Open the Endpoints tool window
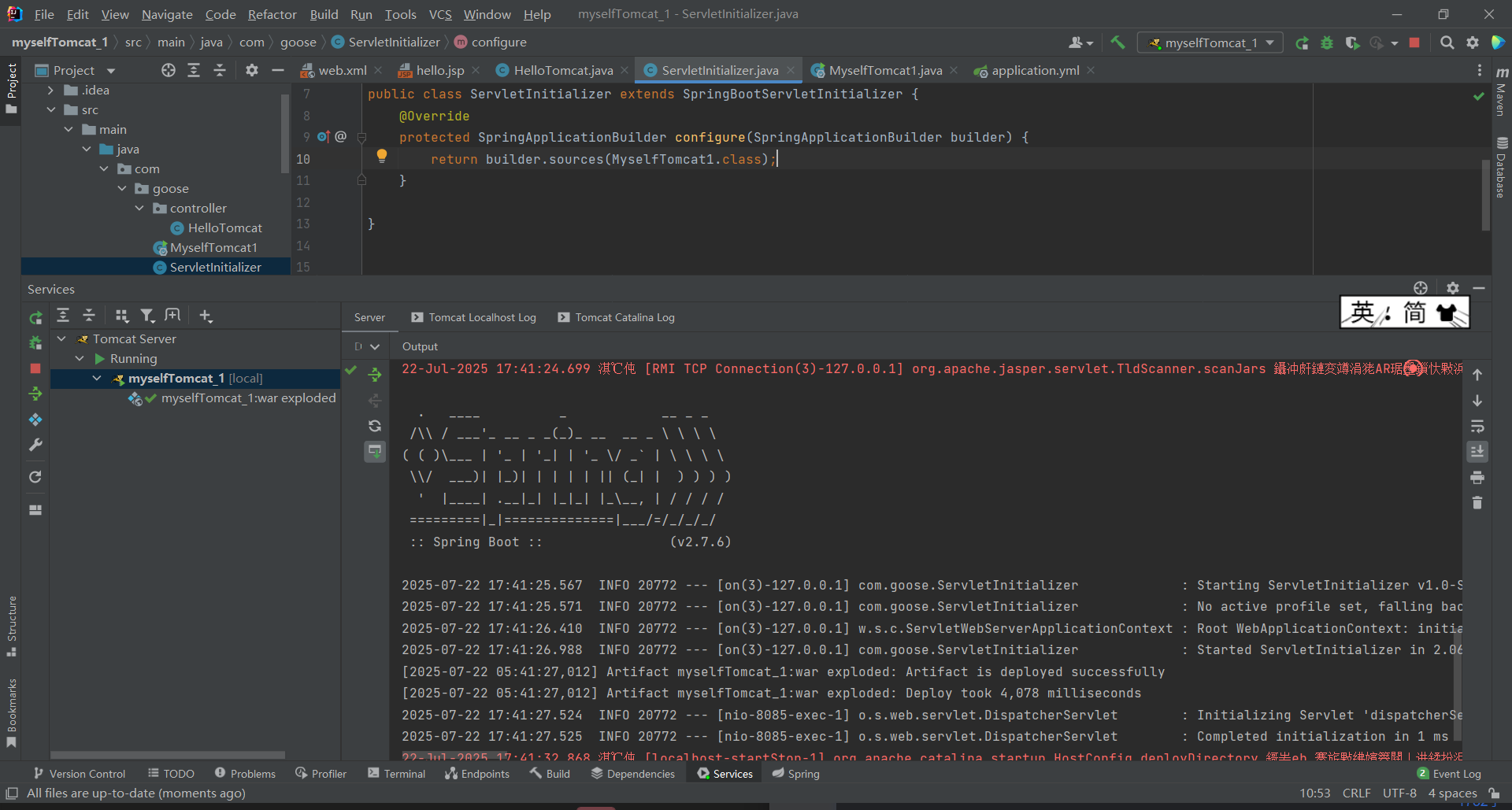This screenshot has width=1512, height=810. (477, 774)
